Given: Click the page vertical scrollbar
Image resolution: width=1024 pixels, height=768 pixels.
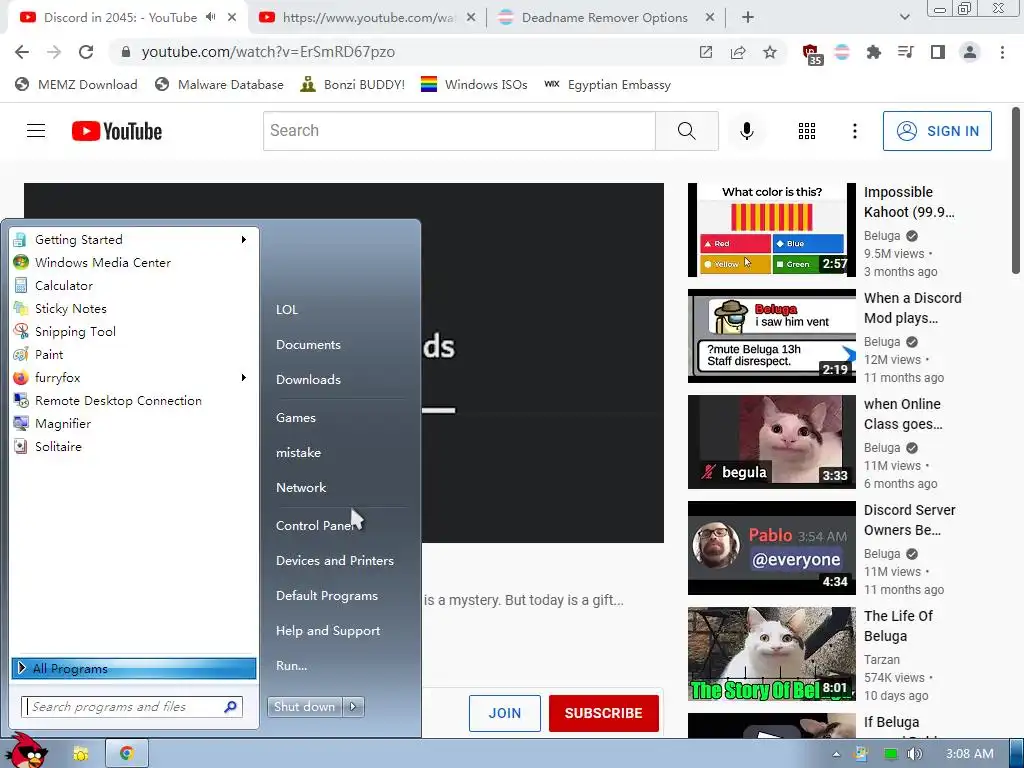Looking at the screenshot, I should tap(1016, 189).
